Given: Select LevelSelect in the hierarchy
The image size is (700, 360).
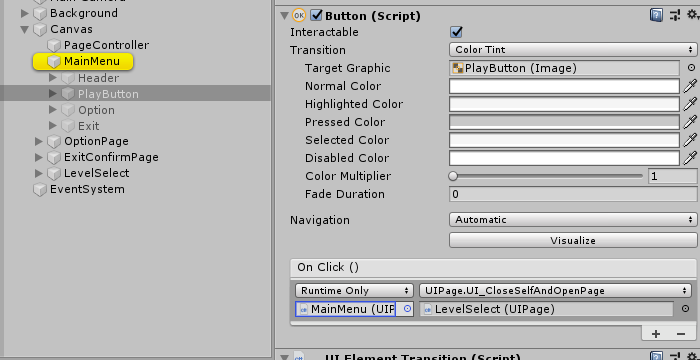Looking at the screenshot, I should [96, 173].
